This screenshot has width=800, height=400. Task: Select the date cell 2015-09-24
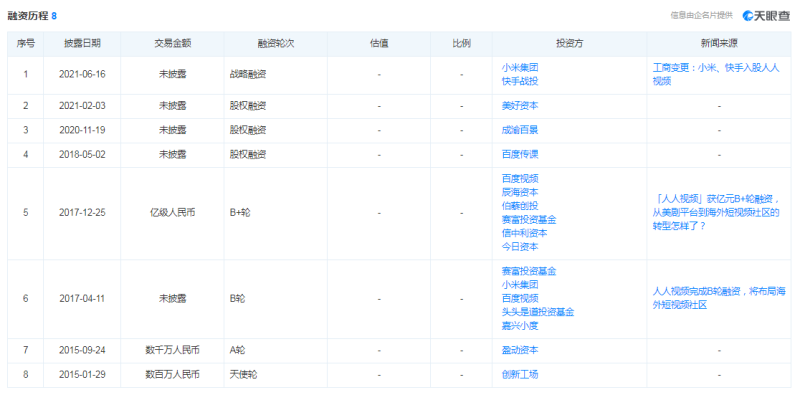coord(82,351)
